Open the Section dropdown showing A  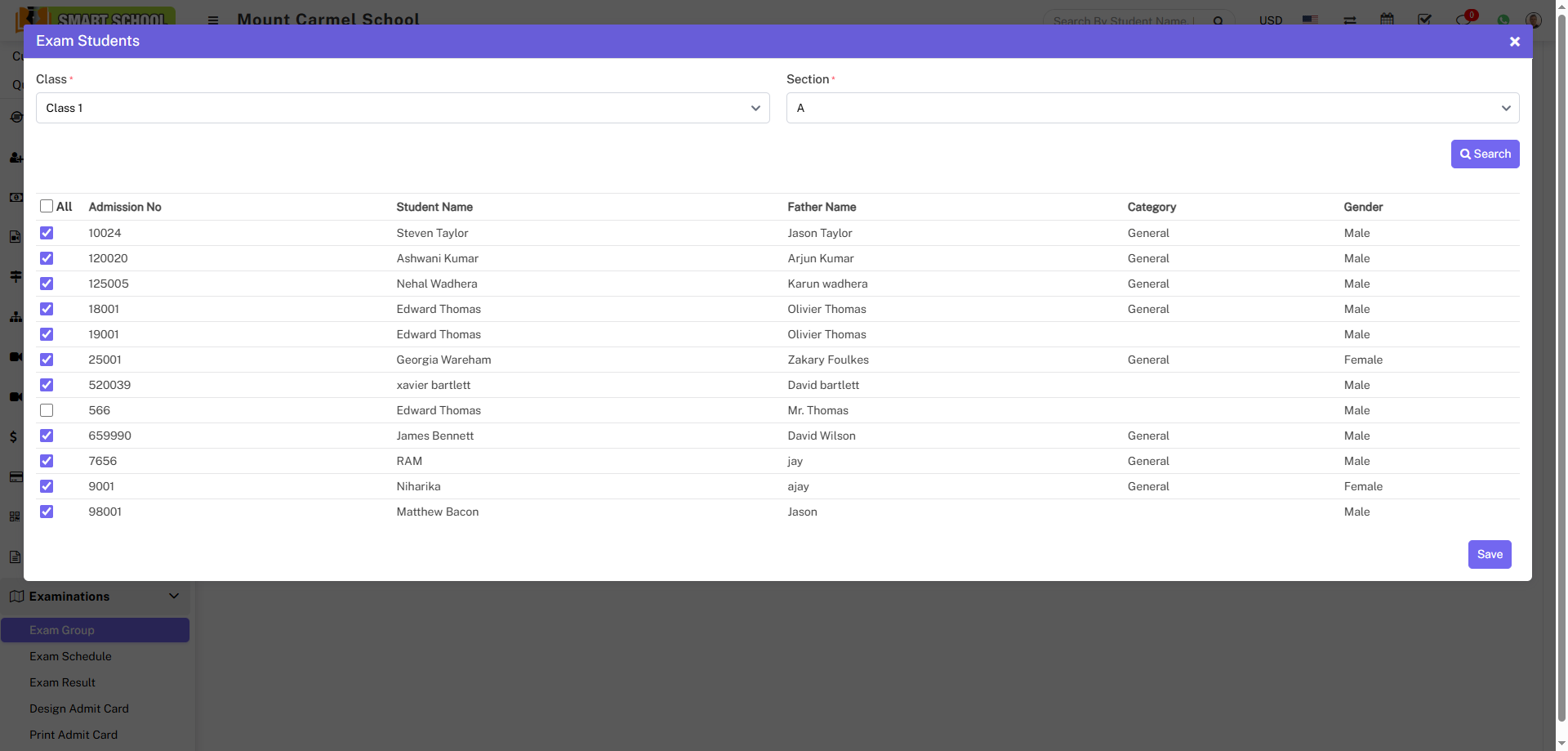click(x=1151, y=108)
